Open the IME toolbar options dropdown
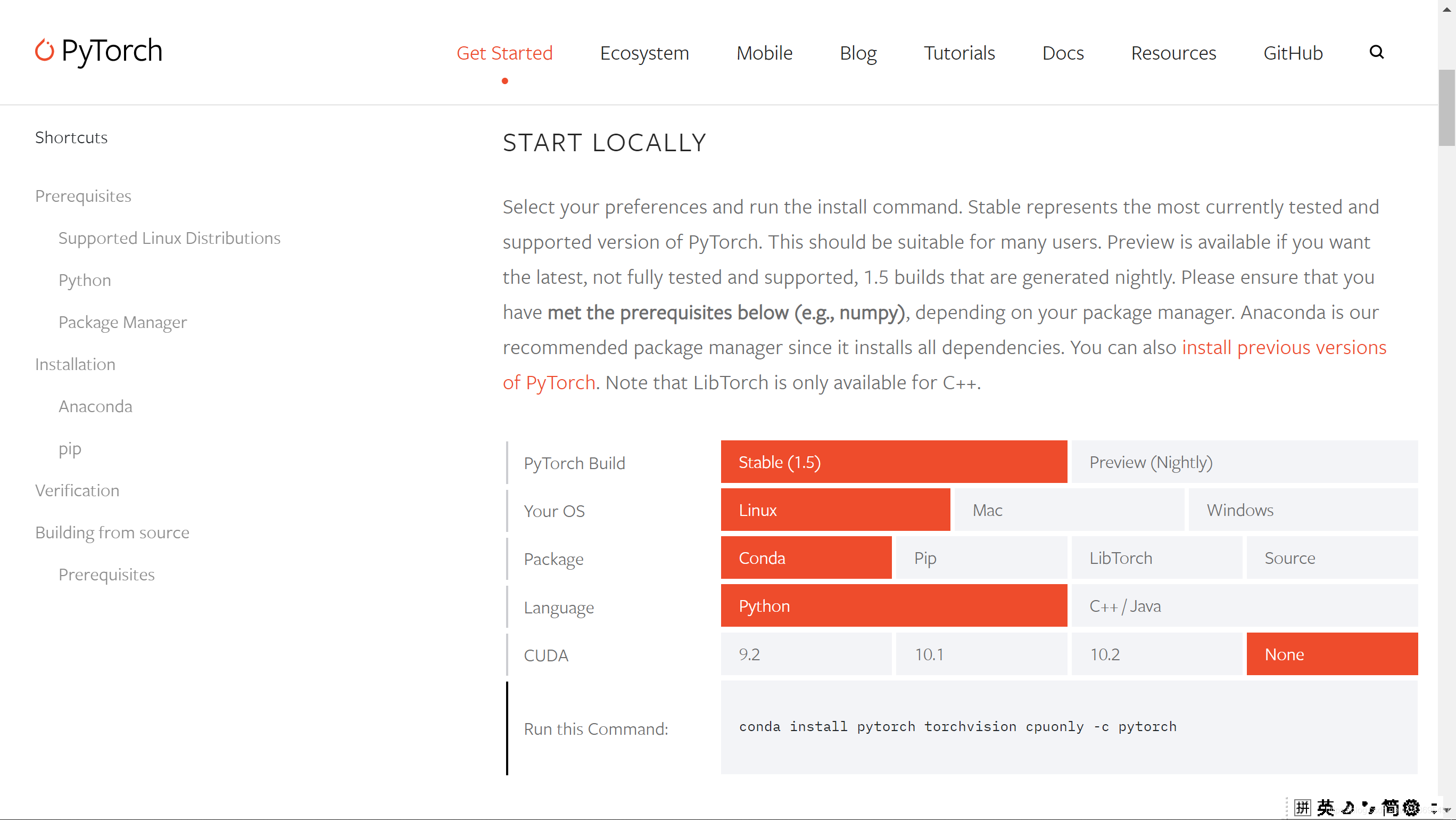The width and height of the screenshot is (1456, 820). coord(1434,808)
